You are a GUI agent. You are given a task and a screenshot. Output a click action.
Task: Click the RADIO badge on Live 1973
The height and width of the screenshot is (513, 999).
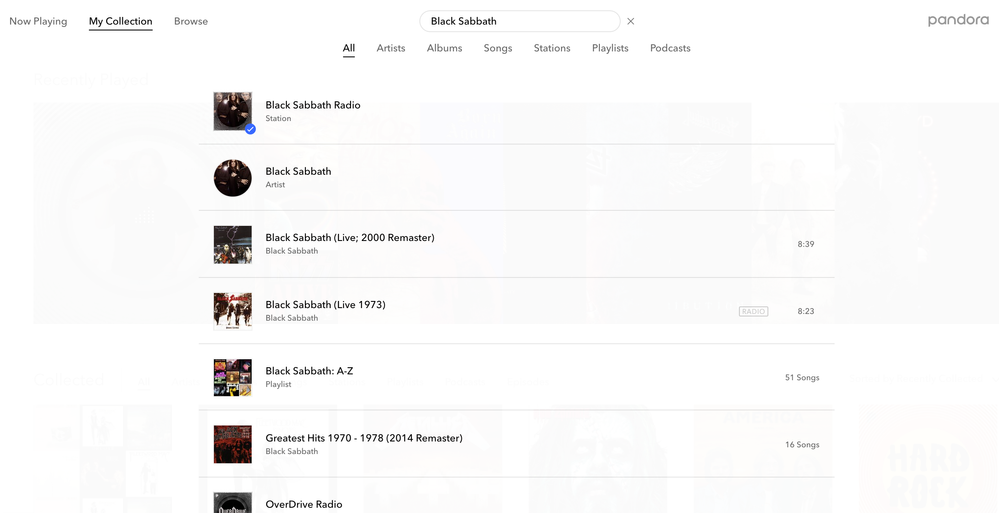coord(753,311)
